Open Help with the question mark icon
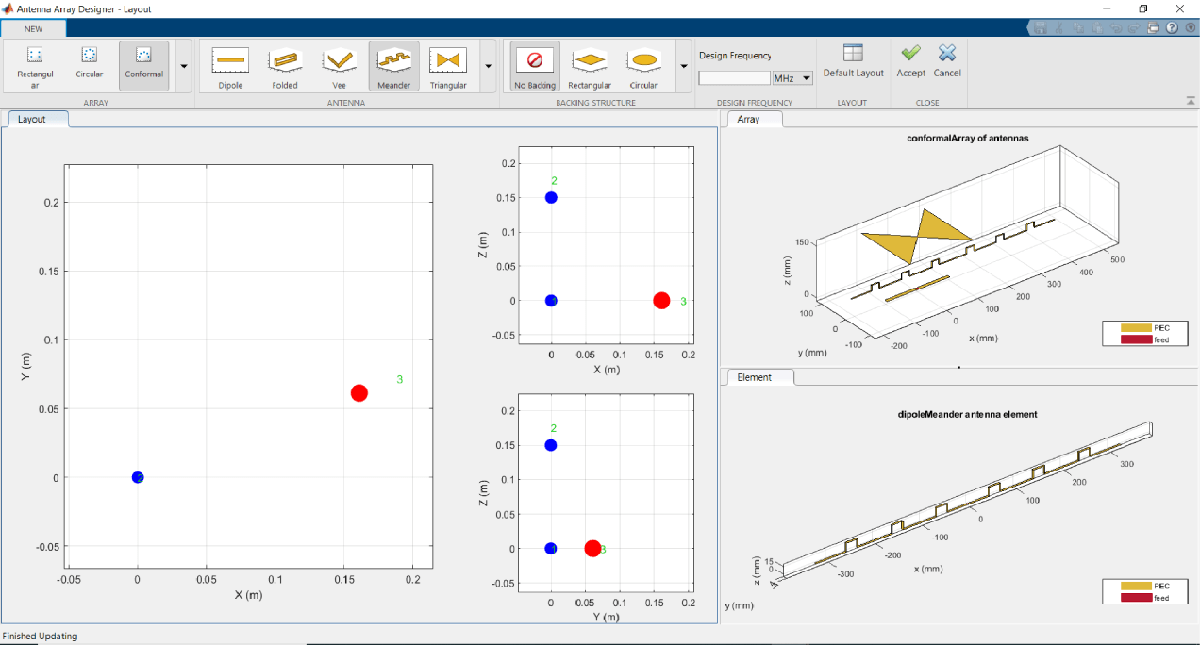Viewport: 1200px width, 645px height. [x=1171, y=28]
